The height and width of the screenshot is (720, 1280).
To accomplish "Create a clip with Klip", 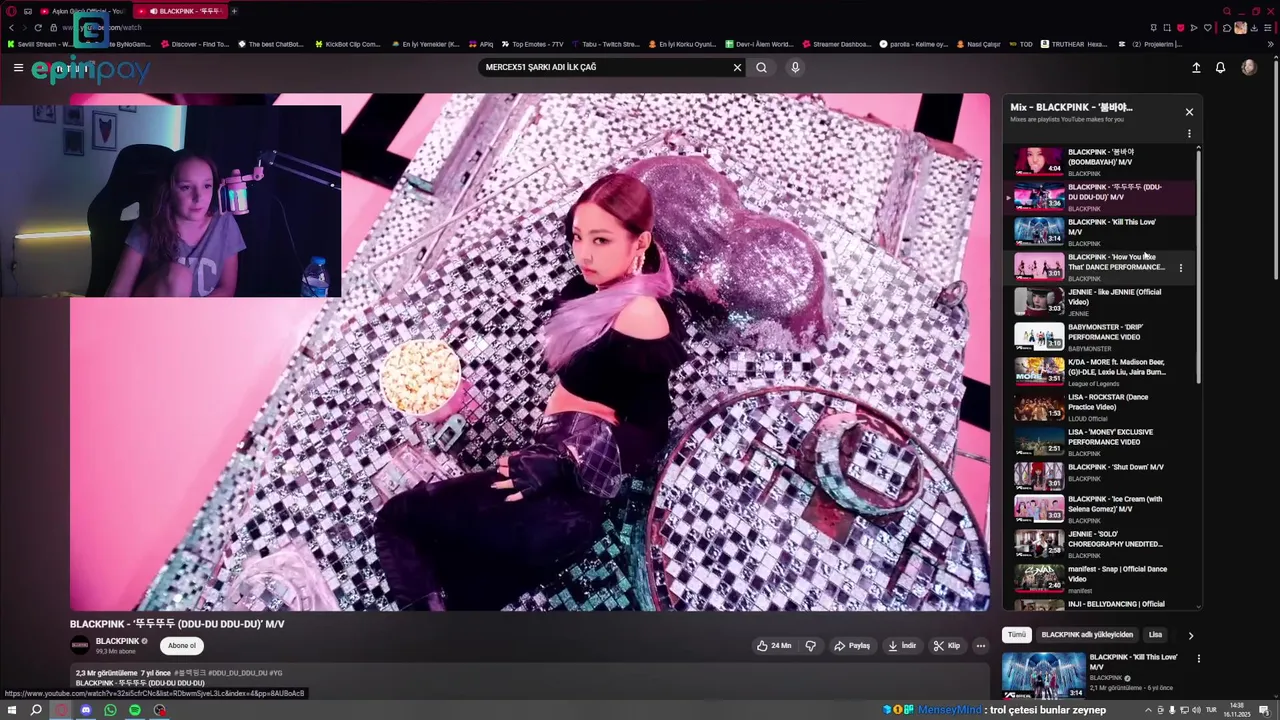I will pyautogui.click(x=946, y=646).
